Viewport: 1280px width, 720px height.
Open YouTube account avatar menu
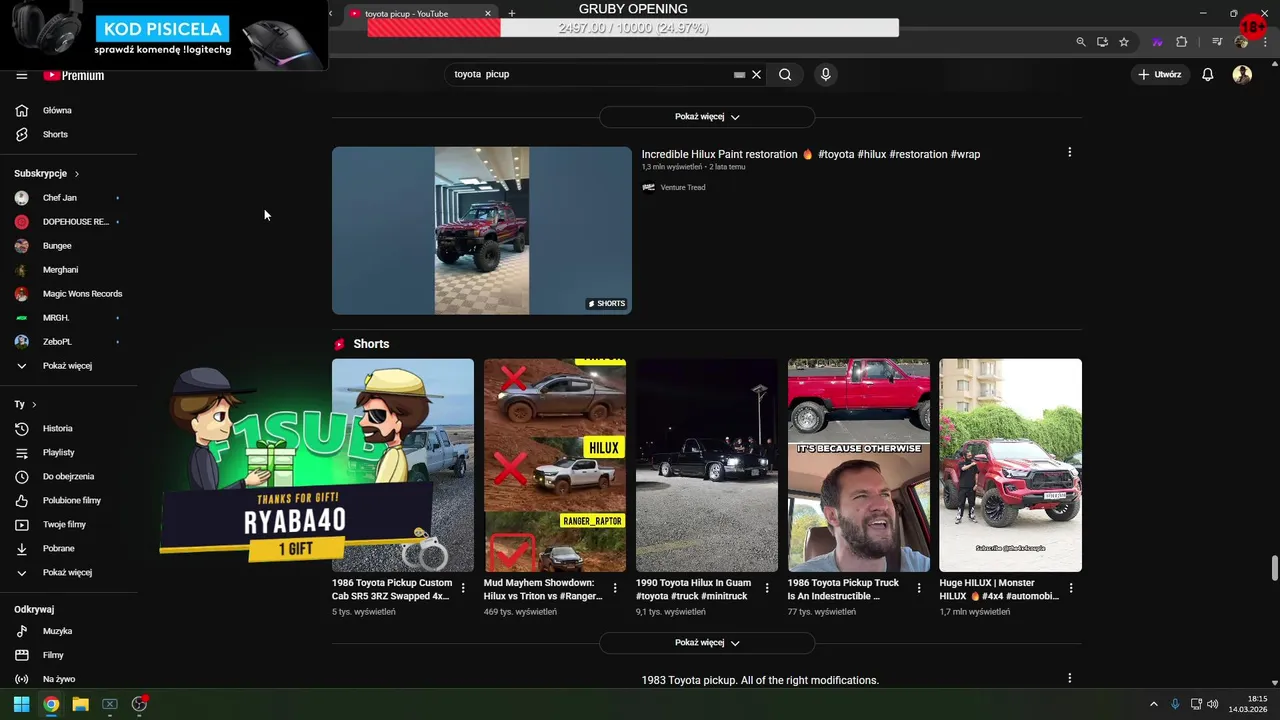coord(1242,74)
